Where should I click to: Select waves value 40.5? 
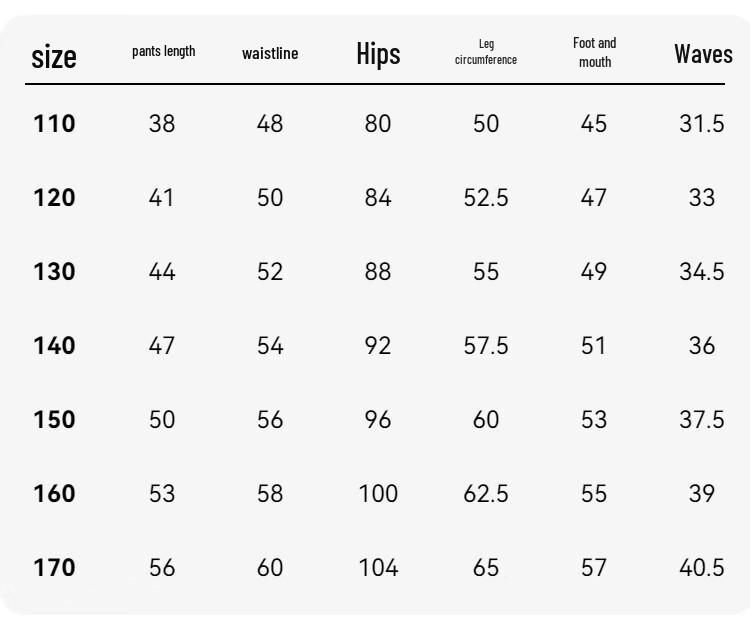click(x=702, y=567)
